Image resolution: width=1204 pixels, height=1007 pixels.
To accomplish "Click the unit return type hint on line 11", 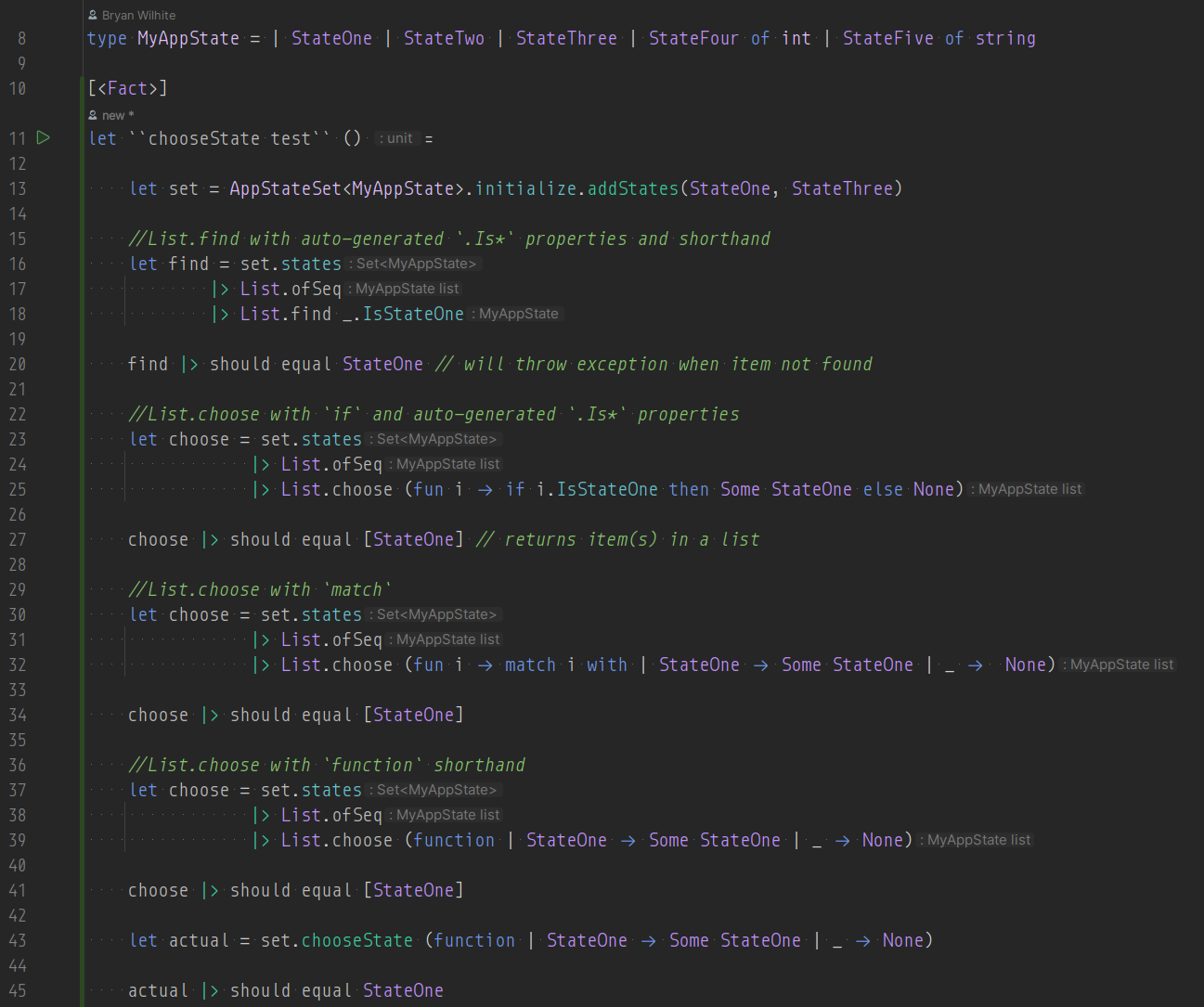I will coord(396,138).
